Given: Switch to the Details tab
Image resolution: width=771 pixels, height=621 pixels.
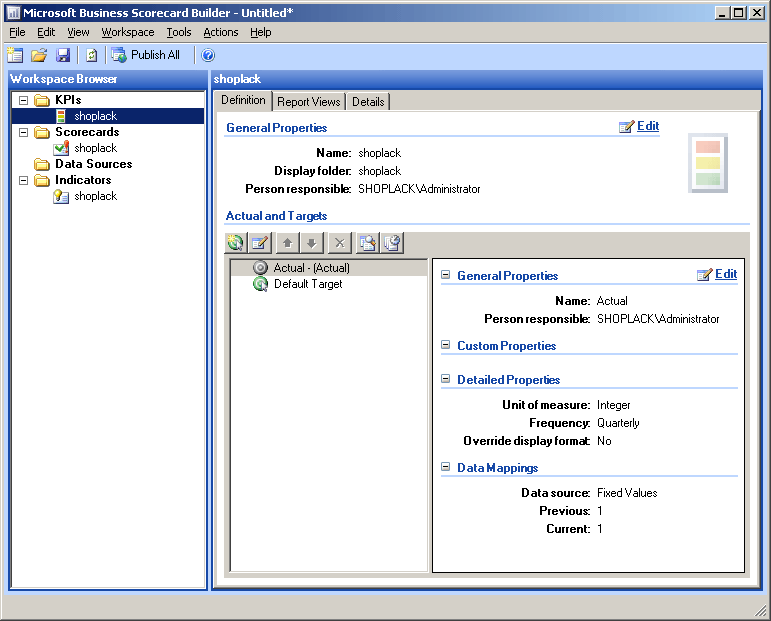Looking at the screenshot, I should (368, 102).
